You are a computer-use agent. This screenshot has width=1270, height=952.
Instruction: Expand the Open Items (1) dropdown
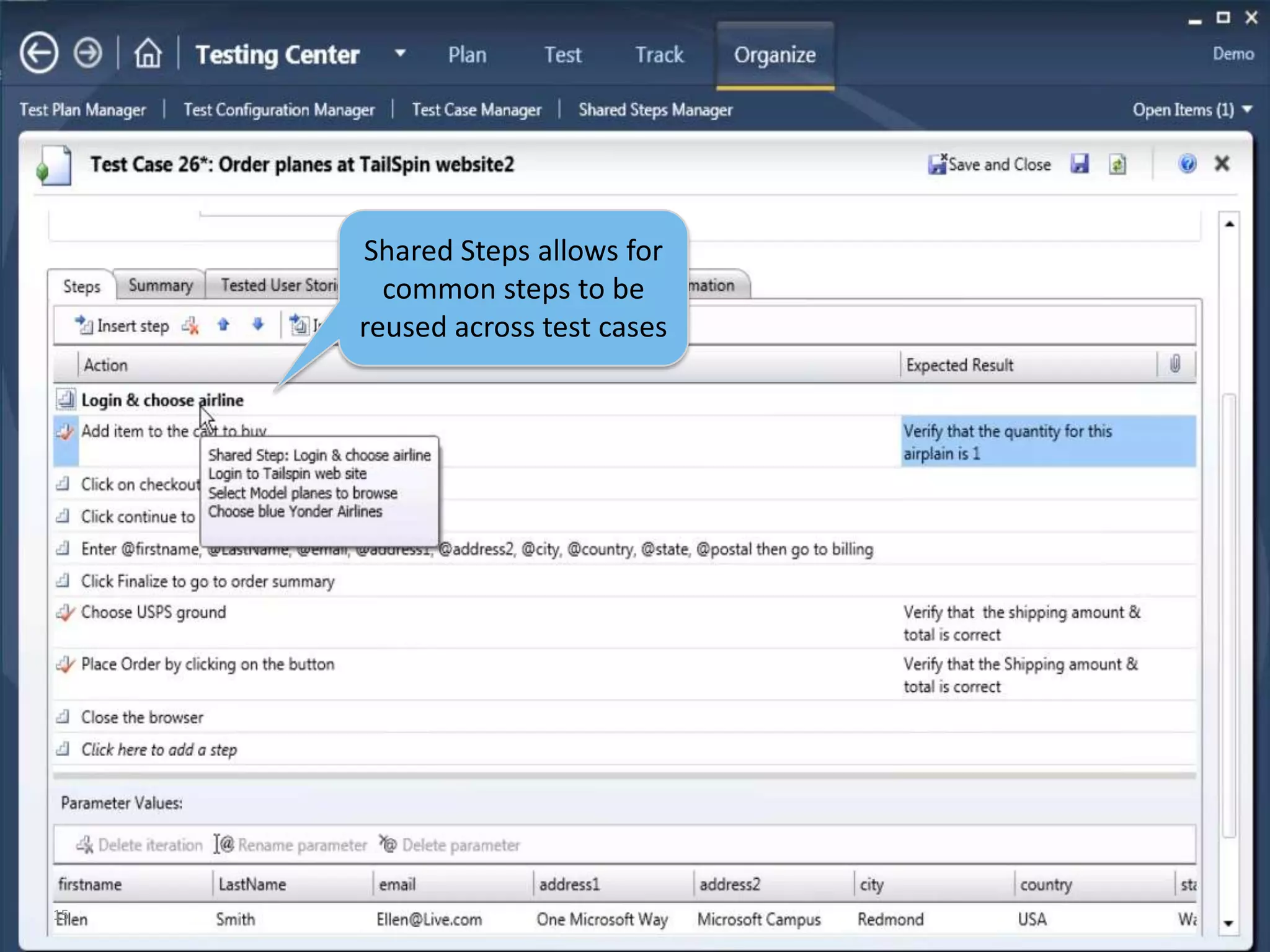click(1192, 110)
